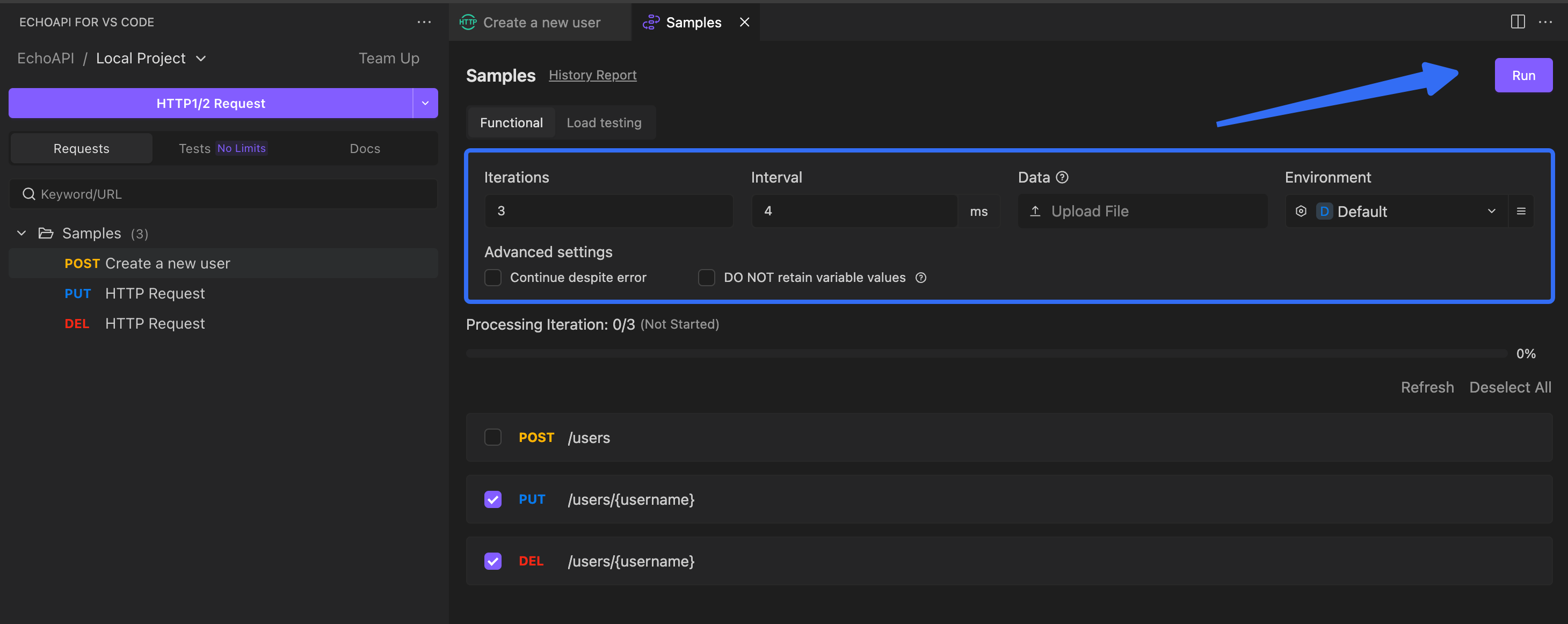The width and height of the screenshot is (1568, 624).
Task: Open the Docs tab
Action: pos(365,149)
